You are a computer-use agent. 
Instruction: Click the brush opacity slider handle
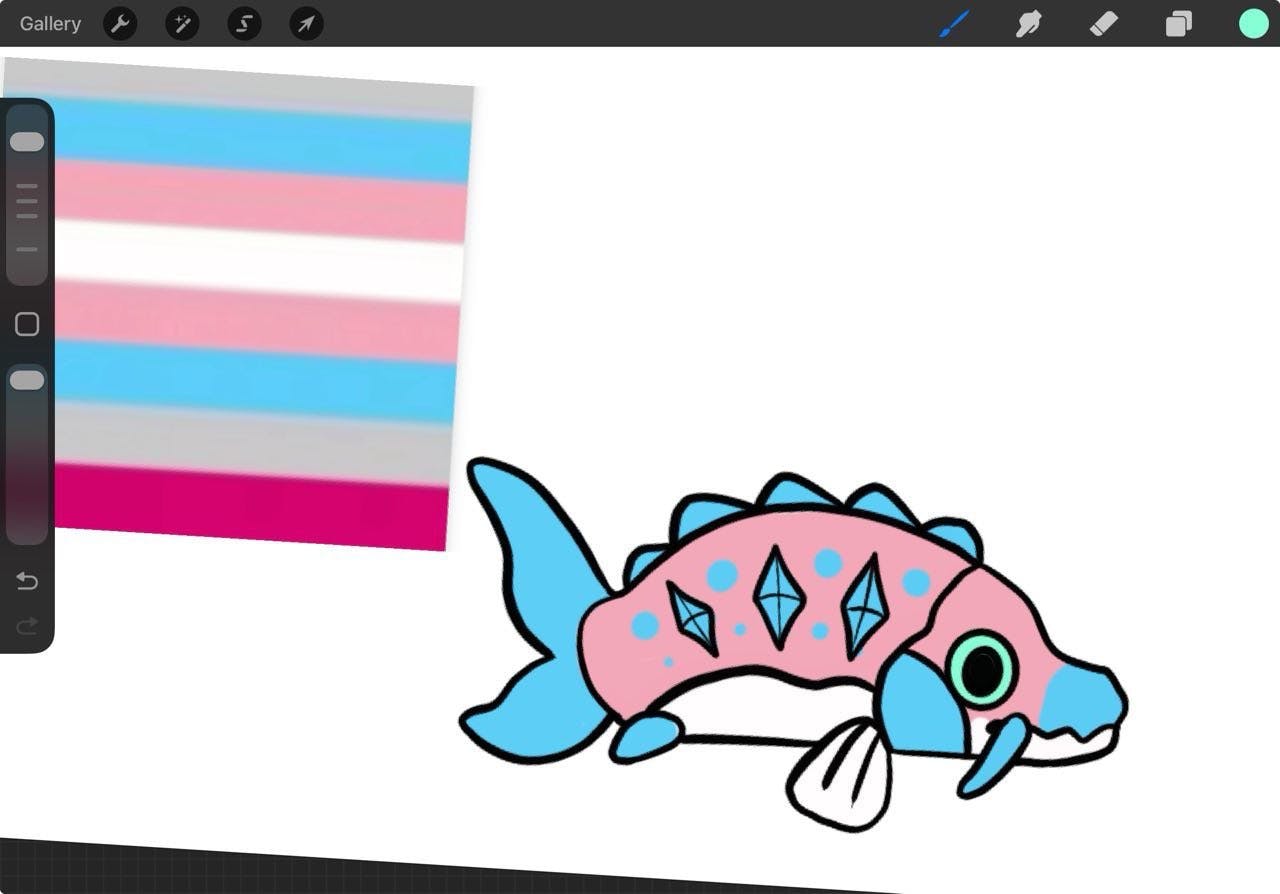click(x=27, y=380)
